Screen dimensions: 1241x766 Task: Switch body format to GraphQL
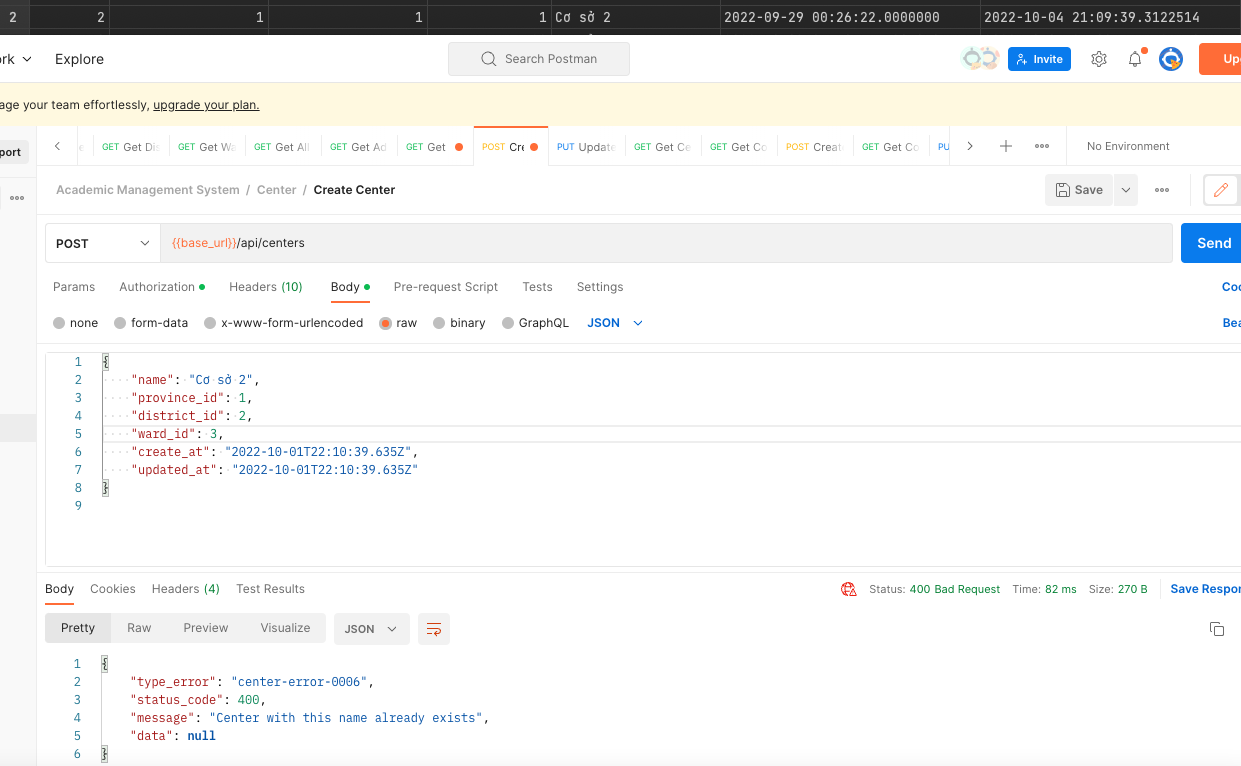point(535,322)
